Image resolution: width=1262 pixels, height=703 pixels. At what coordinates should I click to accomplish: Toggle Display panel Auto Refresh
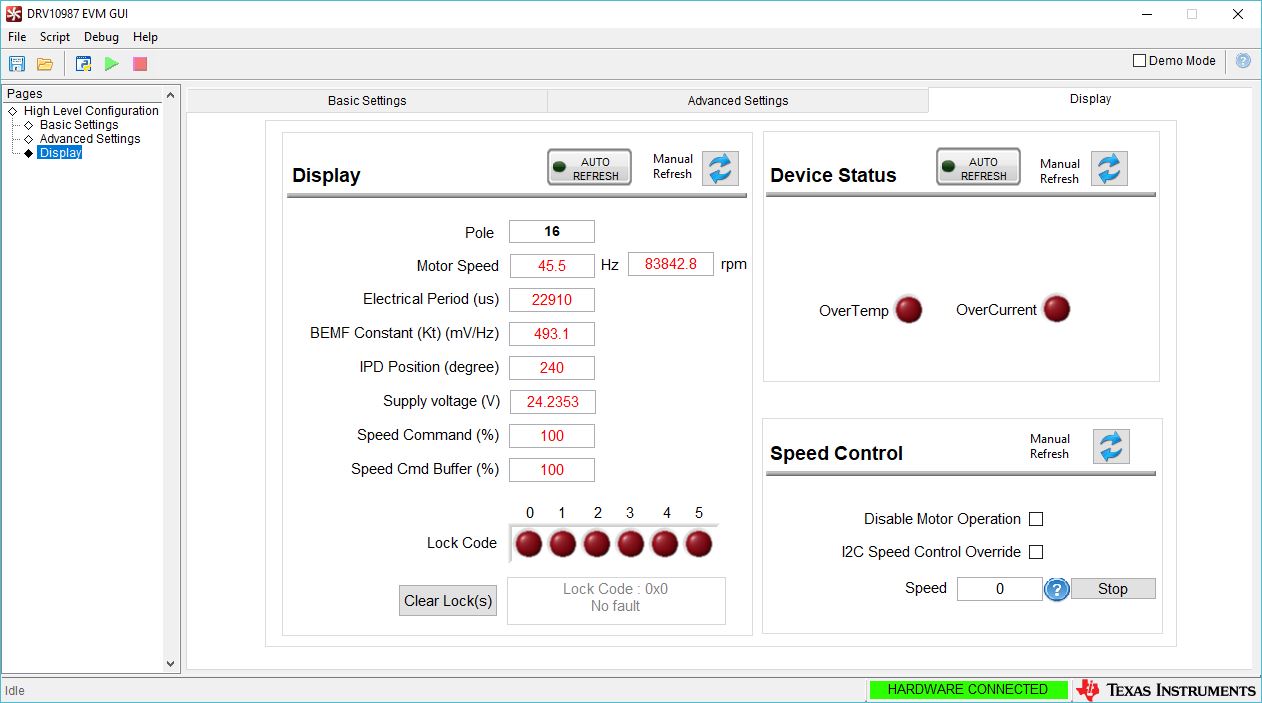589,167
